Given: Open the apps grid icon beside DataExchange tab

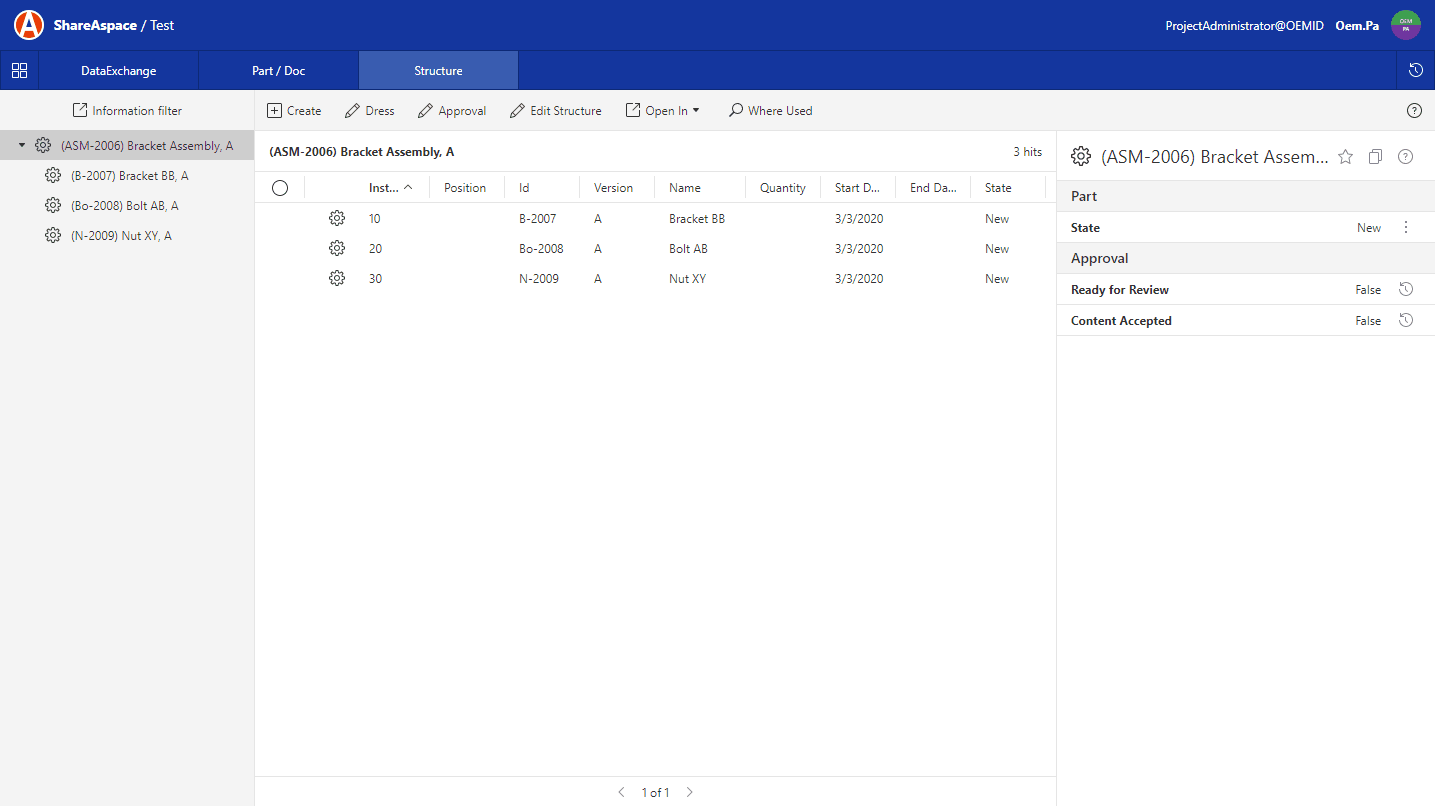Looking at the screenshot, I should pyautogui.click(x=19, y=70).
